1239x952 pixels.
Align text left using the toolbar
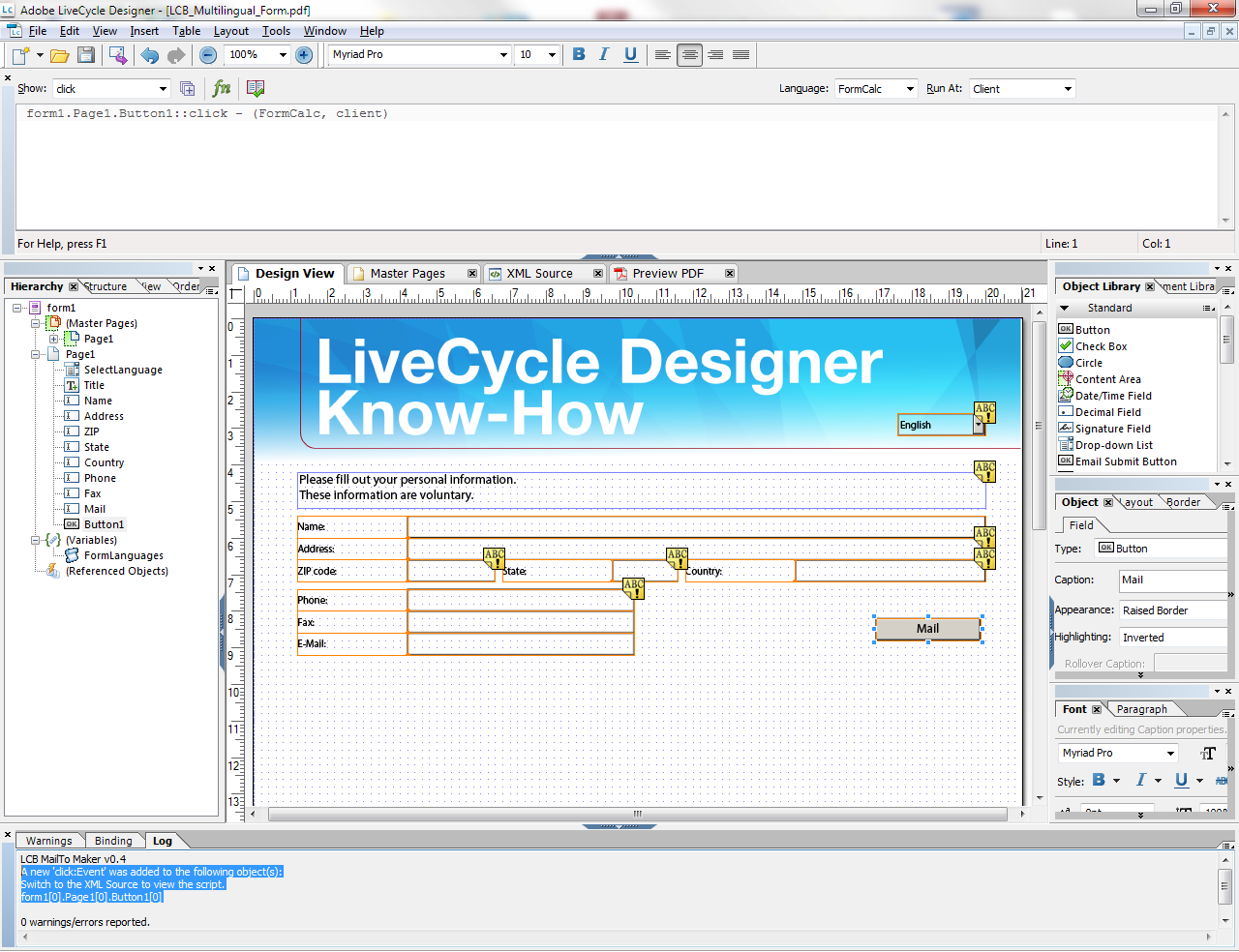coord(663,55)
